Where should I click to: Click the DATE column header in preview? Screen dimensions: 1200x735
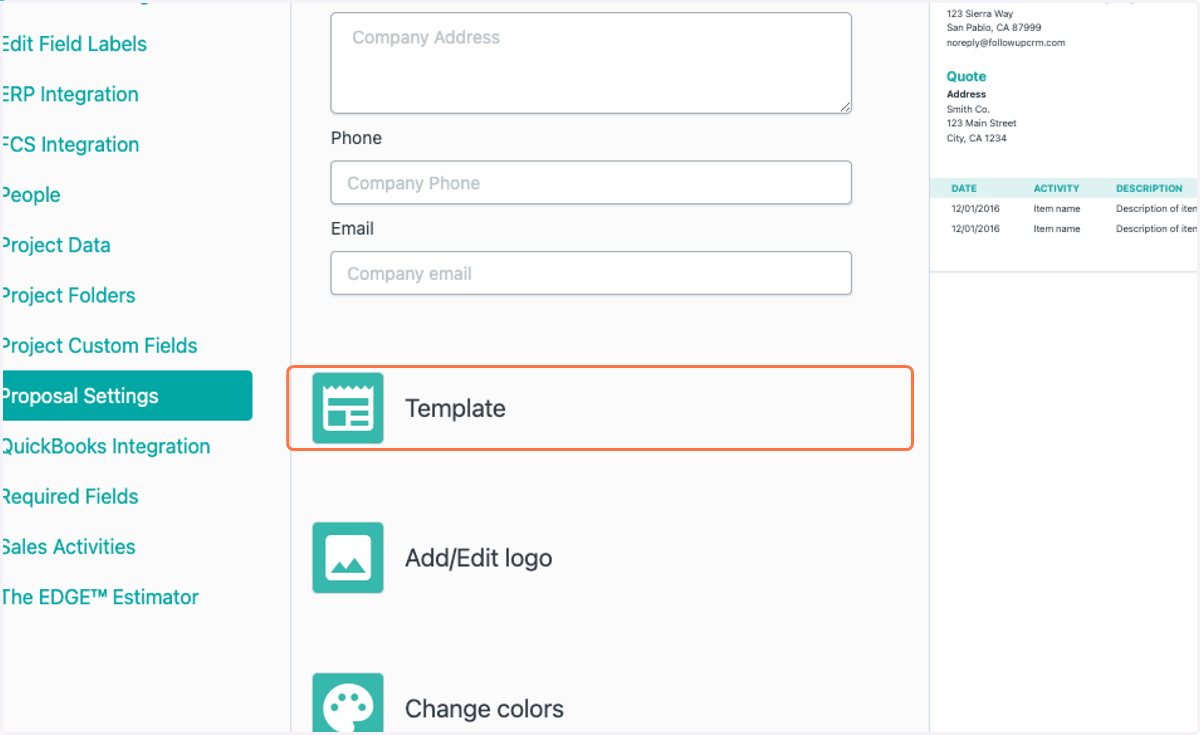point(964,188)
